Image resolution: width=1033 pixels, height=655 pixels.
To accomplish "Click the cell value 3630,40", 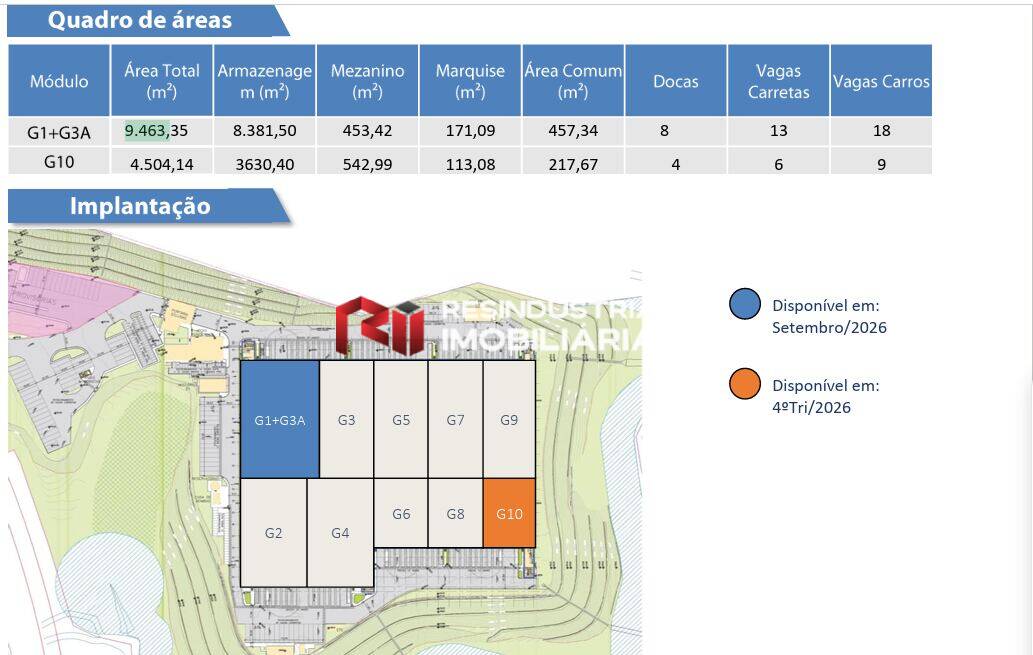I will click(264, 164).
